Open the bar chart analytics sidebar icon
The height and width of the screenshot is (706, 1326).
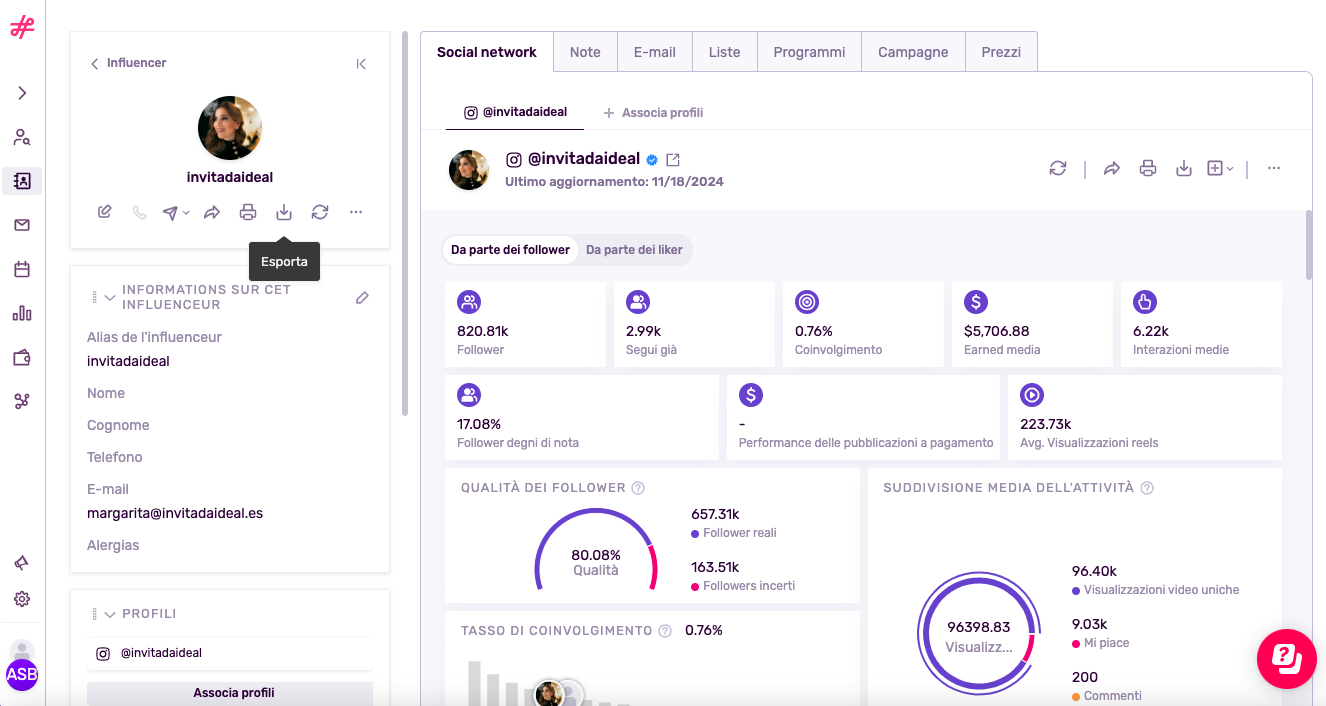pyautogui.click(x=22, y=313)
